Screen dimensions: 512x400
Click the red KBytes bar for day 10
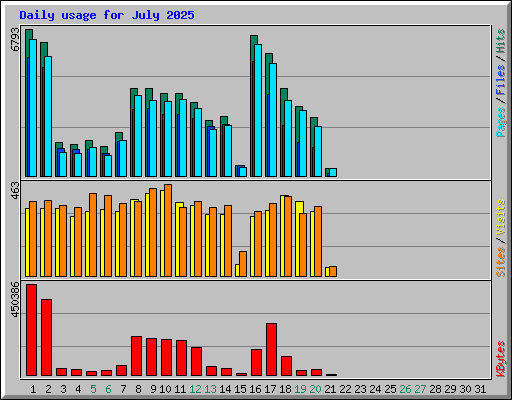coord(167,358)
